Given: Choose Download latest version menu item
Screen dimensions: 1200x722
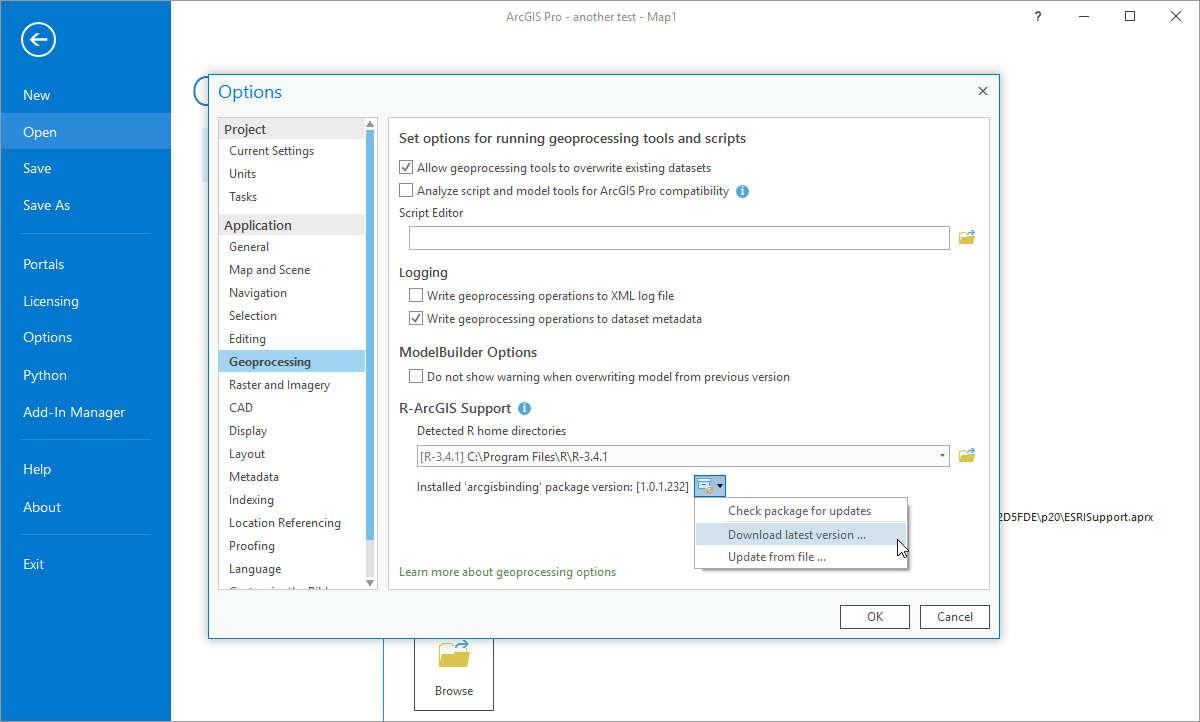Looking at the screenshot, I should click(799, 535).
